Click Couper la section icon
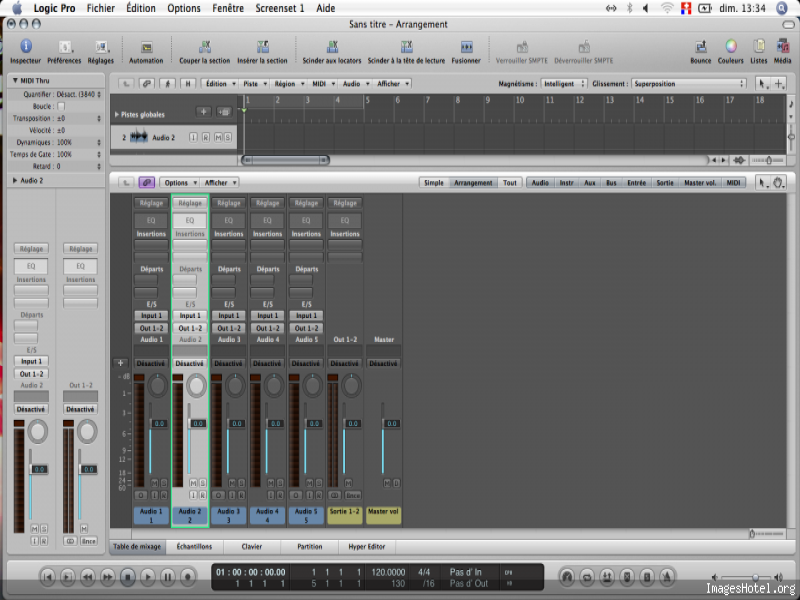The image size is (800, 600). point(205,46)
